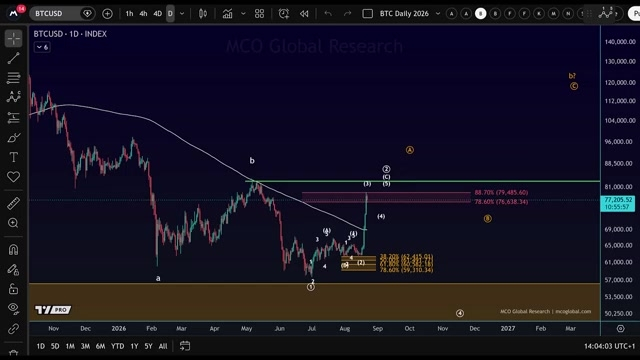The height and width of the screenshot is (360, 640).
Task: Open the indicators dialog
Action: [228, 14]
